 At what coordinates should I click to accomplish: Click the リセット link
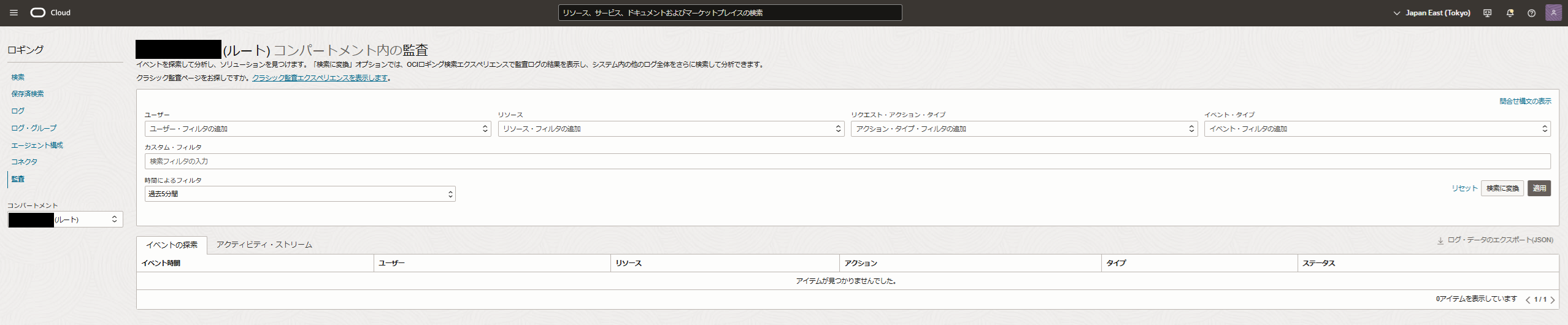pos(1464,188)
